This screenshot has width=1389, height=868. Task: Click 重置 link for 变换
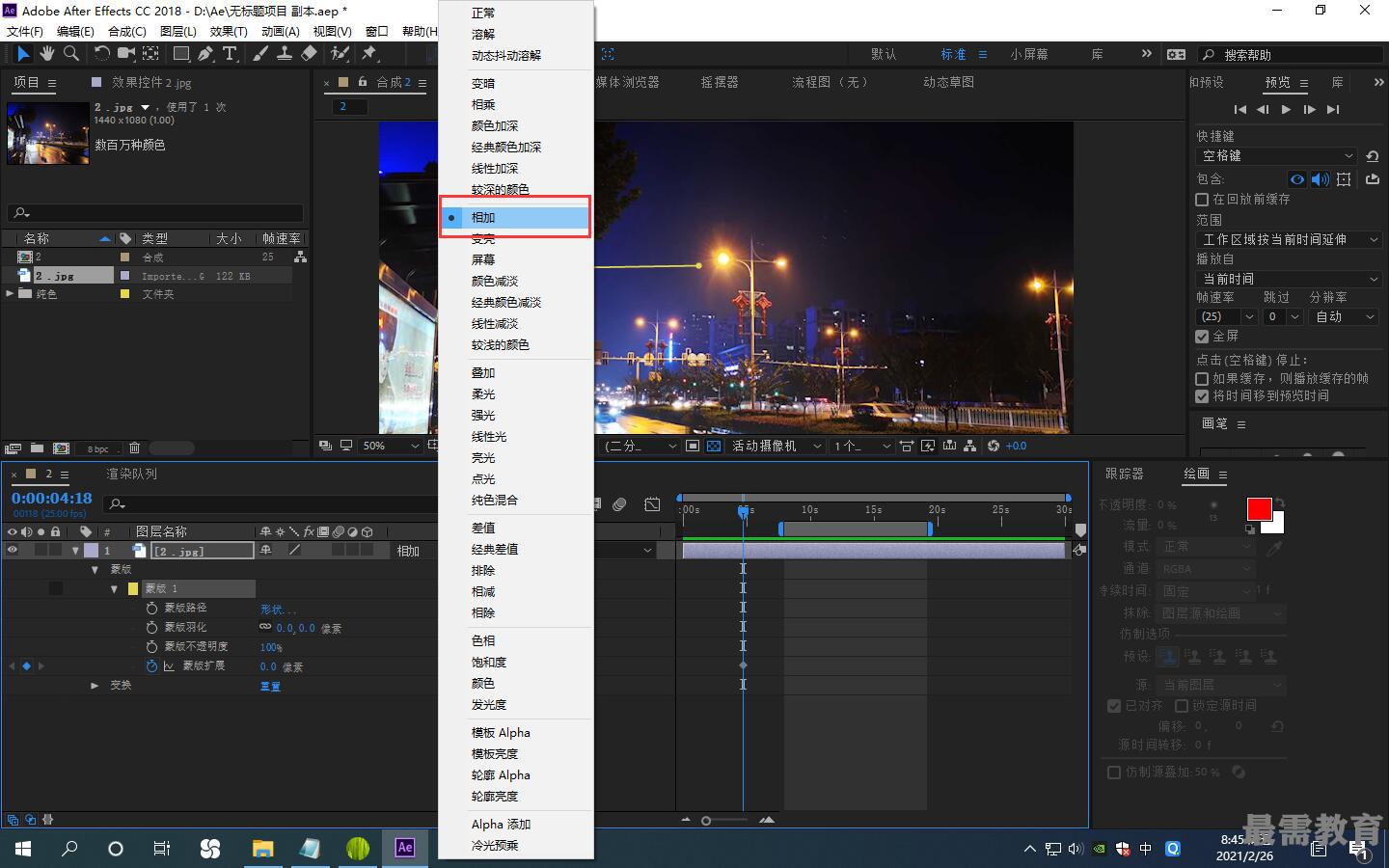(270, 686)
